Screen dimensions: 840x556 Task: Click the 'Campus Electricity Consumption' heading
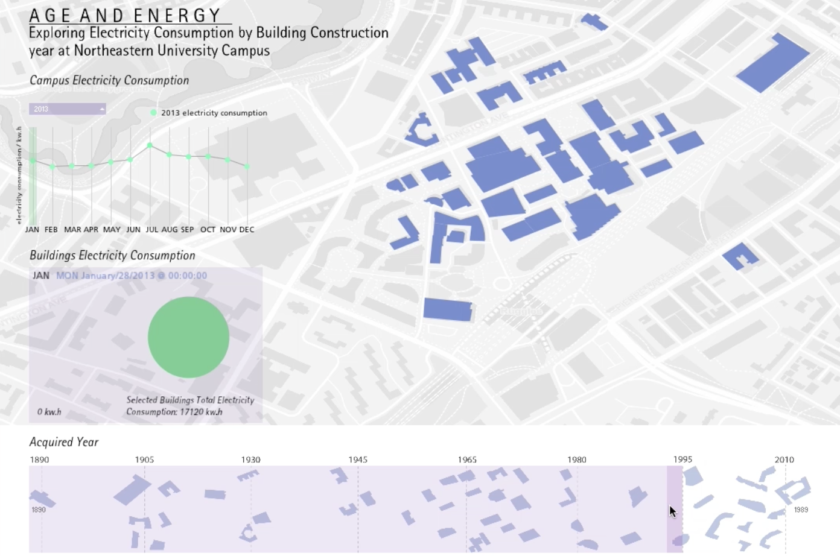coord(109,80)
